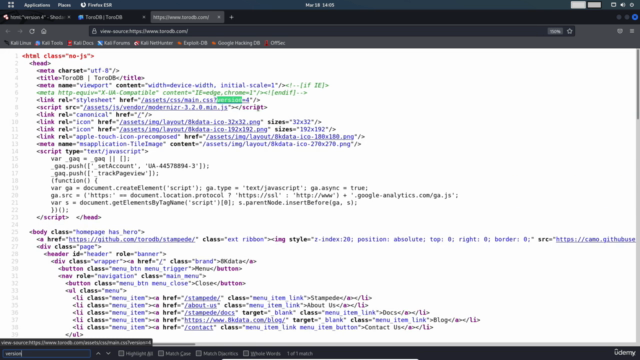Open the Kali Linux bookmark
640x360 pixels.
tap(18, 43)
